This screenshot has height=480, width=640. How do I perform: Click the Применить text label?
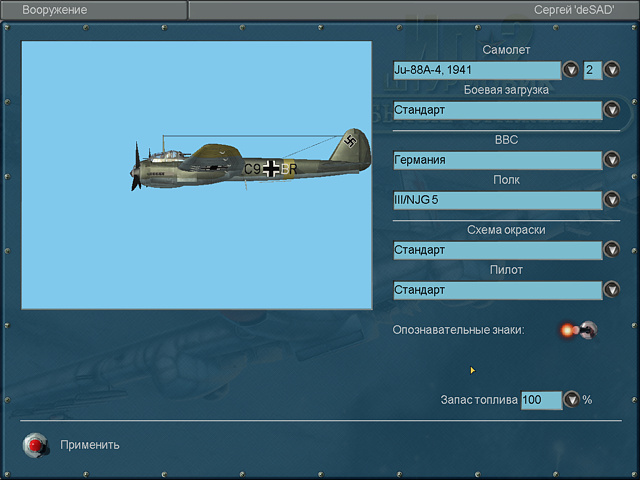[x=90, y=445]
